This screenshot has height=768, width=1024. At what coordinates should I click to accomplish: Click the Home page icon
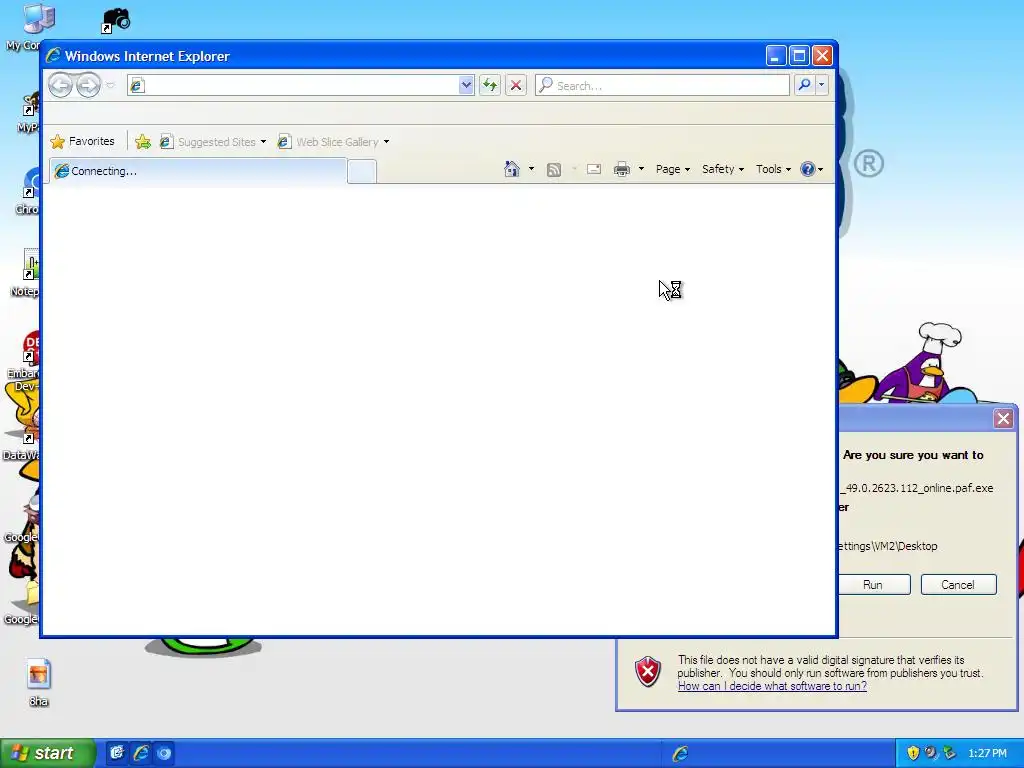512,169
